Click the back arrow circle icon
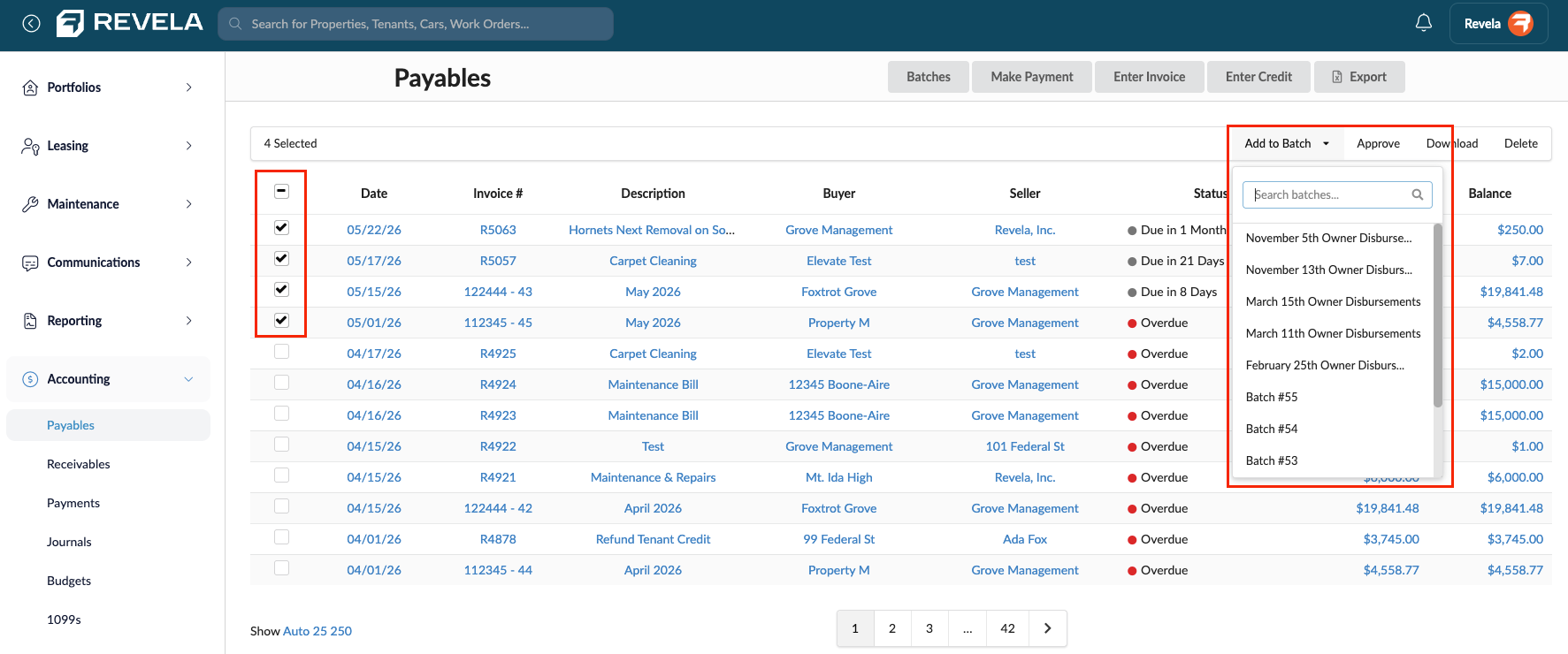 [x=31, y=24]
